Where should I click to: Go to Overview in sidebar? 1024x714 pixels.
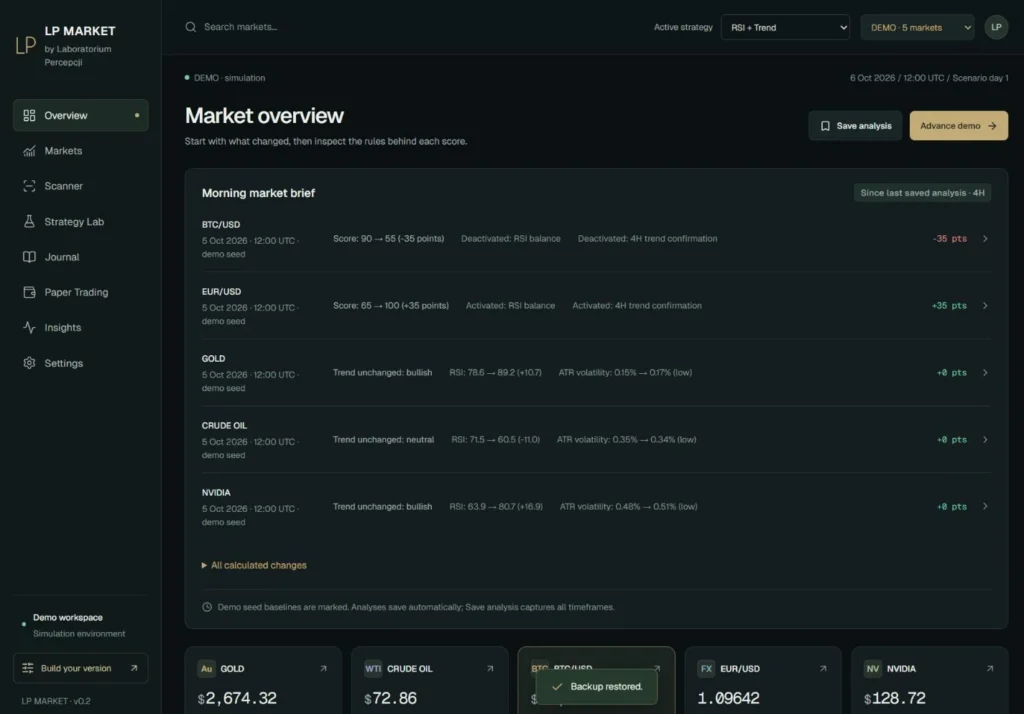coord(80,116)
